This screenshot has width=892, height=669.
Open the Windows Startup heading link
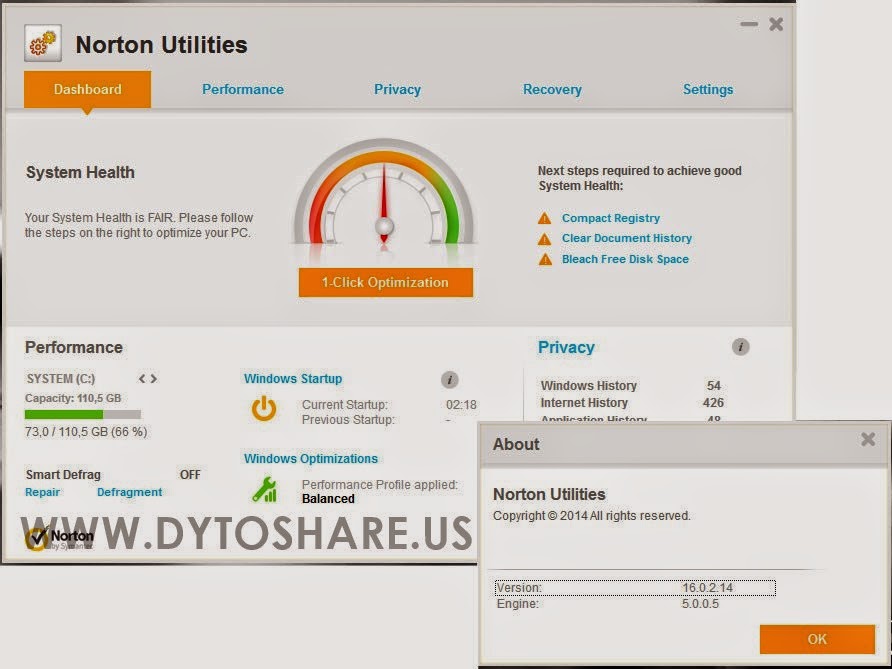293,378
